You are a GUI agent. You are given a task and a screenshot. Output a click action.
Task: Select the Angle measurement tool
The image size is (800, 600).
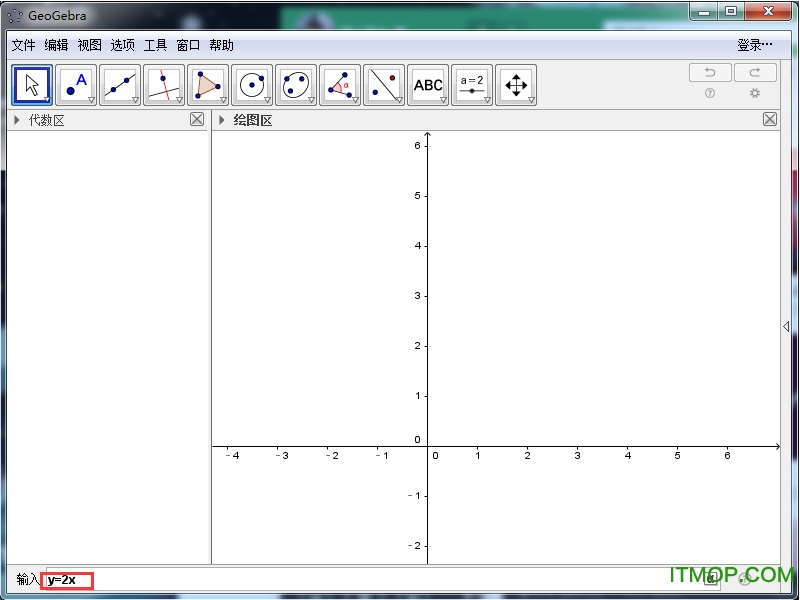pyautogui.click(x=340, y=84)
